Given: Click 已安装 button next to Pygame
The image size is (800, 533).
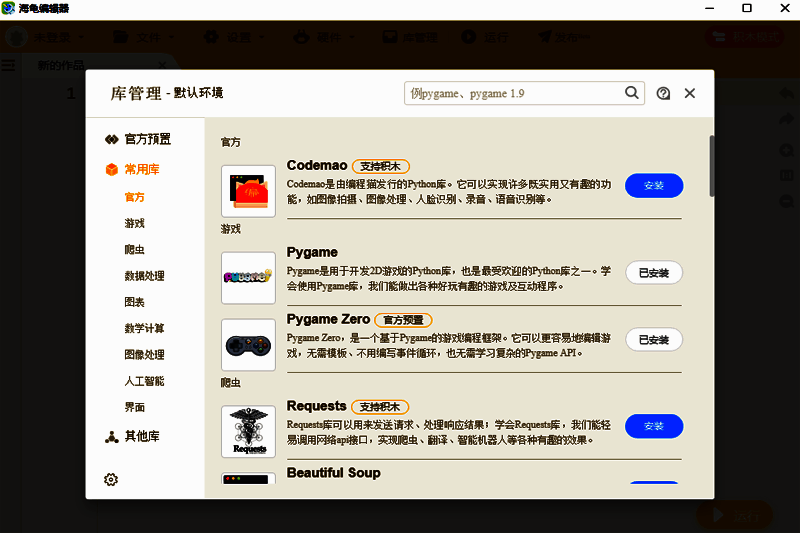Looking at the screenshot, I should (654, 272).
